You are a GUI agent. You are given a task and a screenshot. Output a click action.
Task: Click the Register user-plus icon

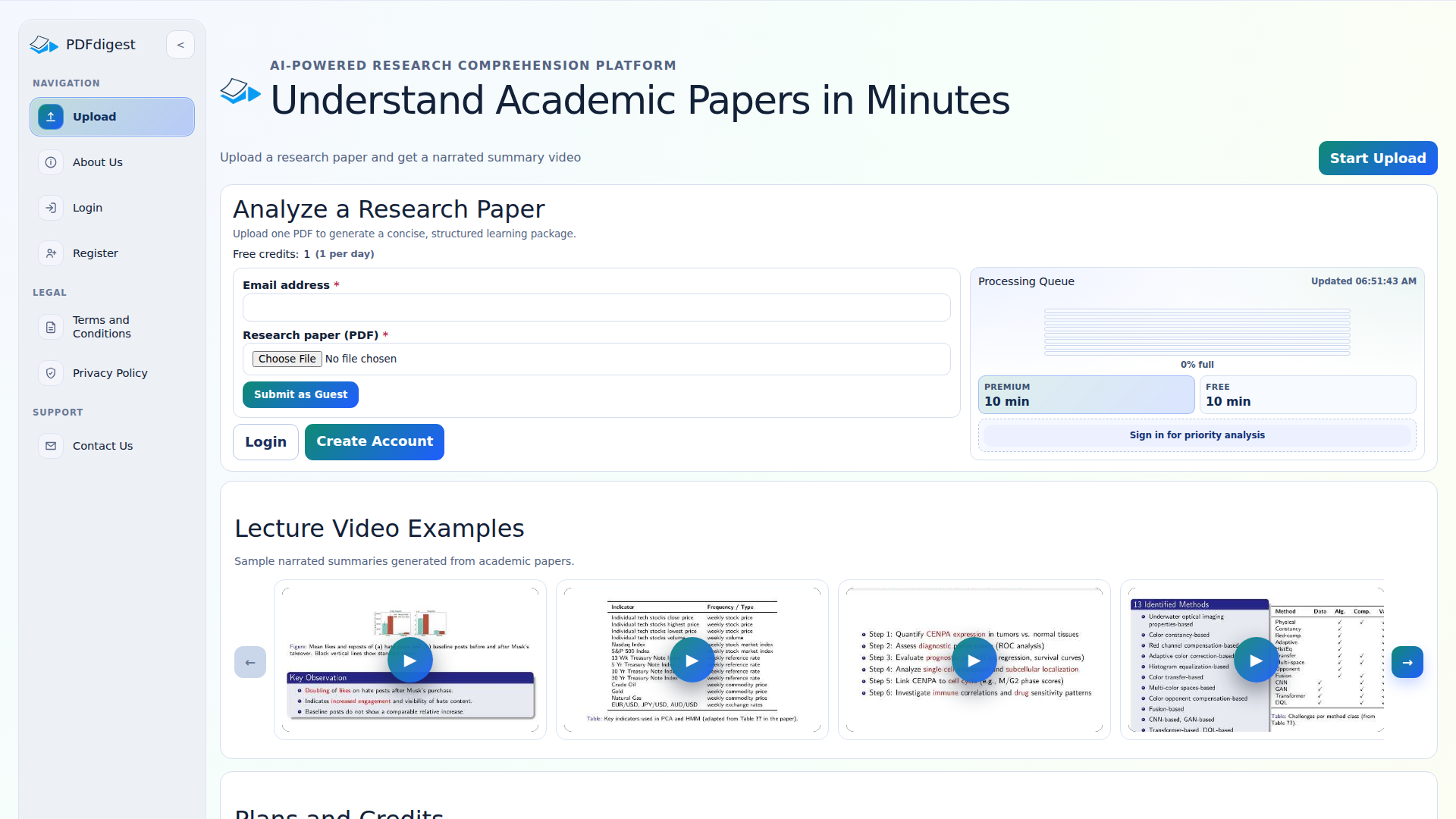coord(51,253)
